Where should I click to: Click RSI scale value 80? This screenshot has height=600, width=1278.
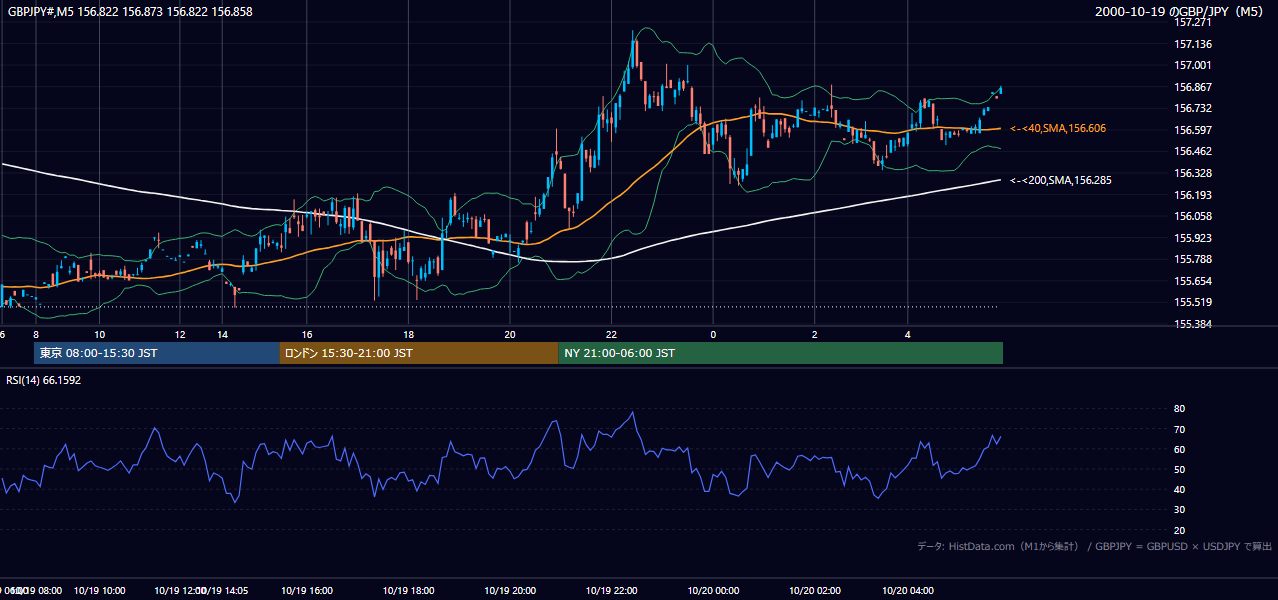[x=1179, y=409]
